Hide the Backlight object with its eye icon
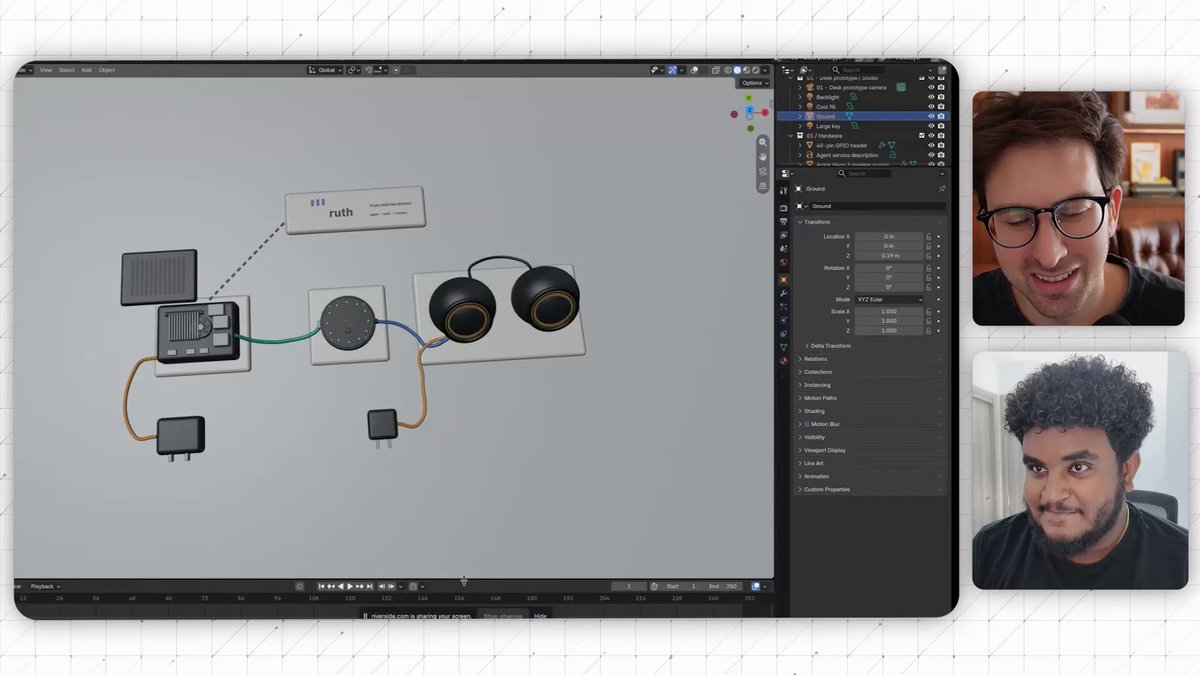 [931, 97]
